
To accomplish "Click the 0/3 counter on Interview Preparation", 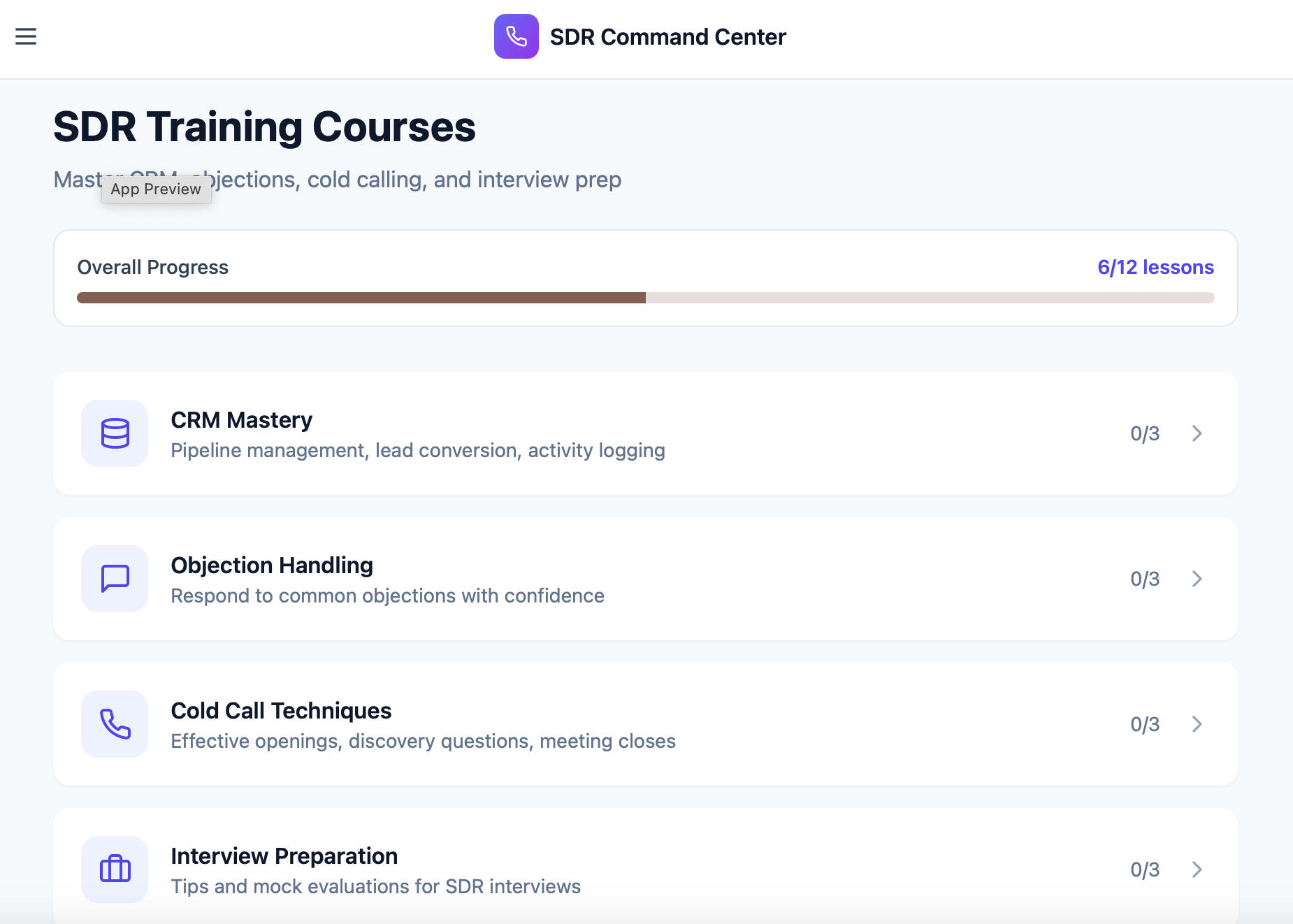I will point(1145,869).
